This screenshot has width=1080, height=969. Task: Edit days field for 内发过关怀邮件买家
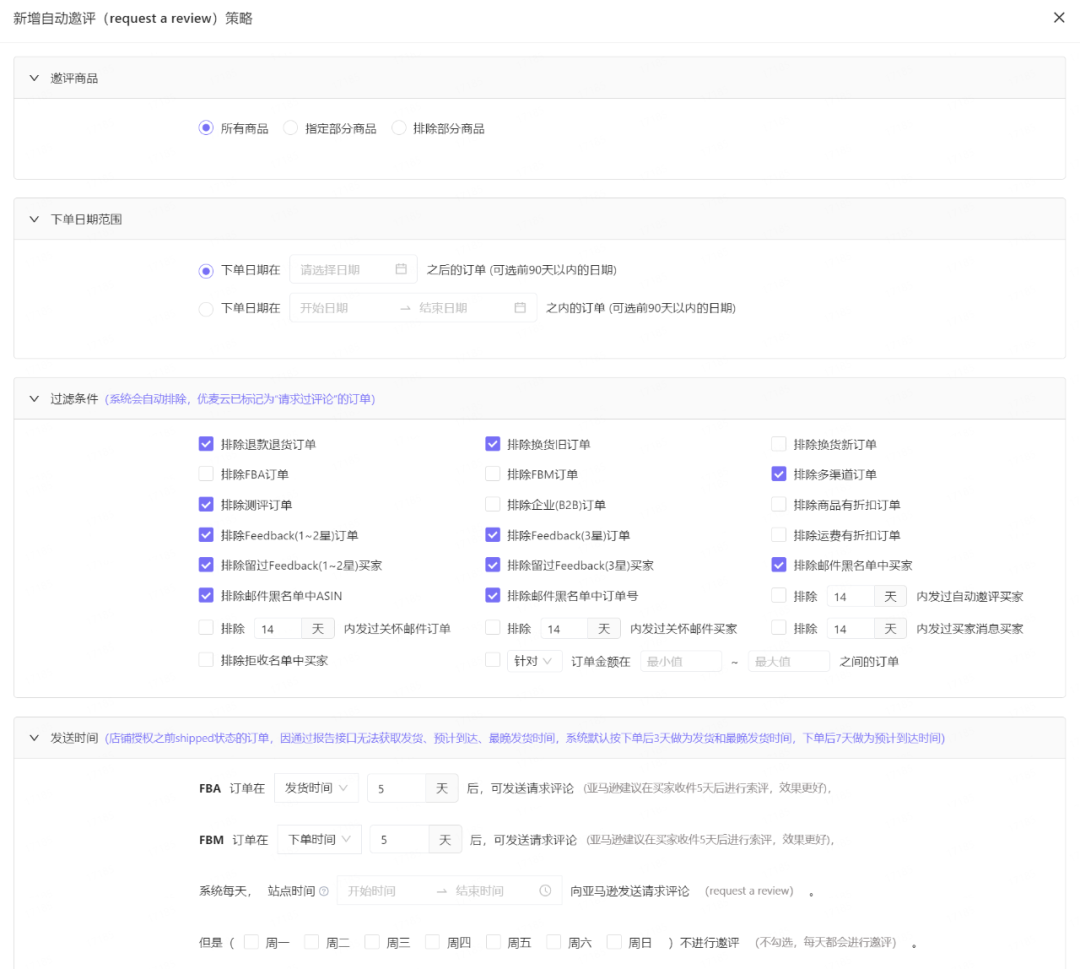point(564,629)
